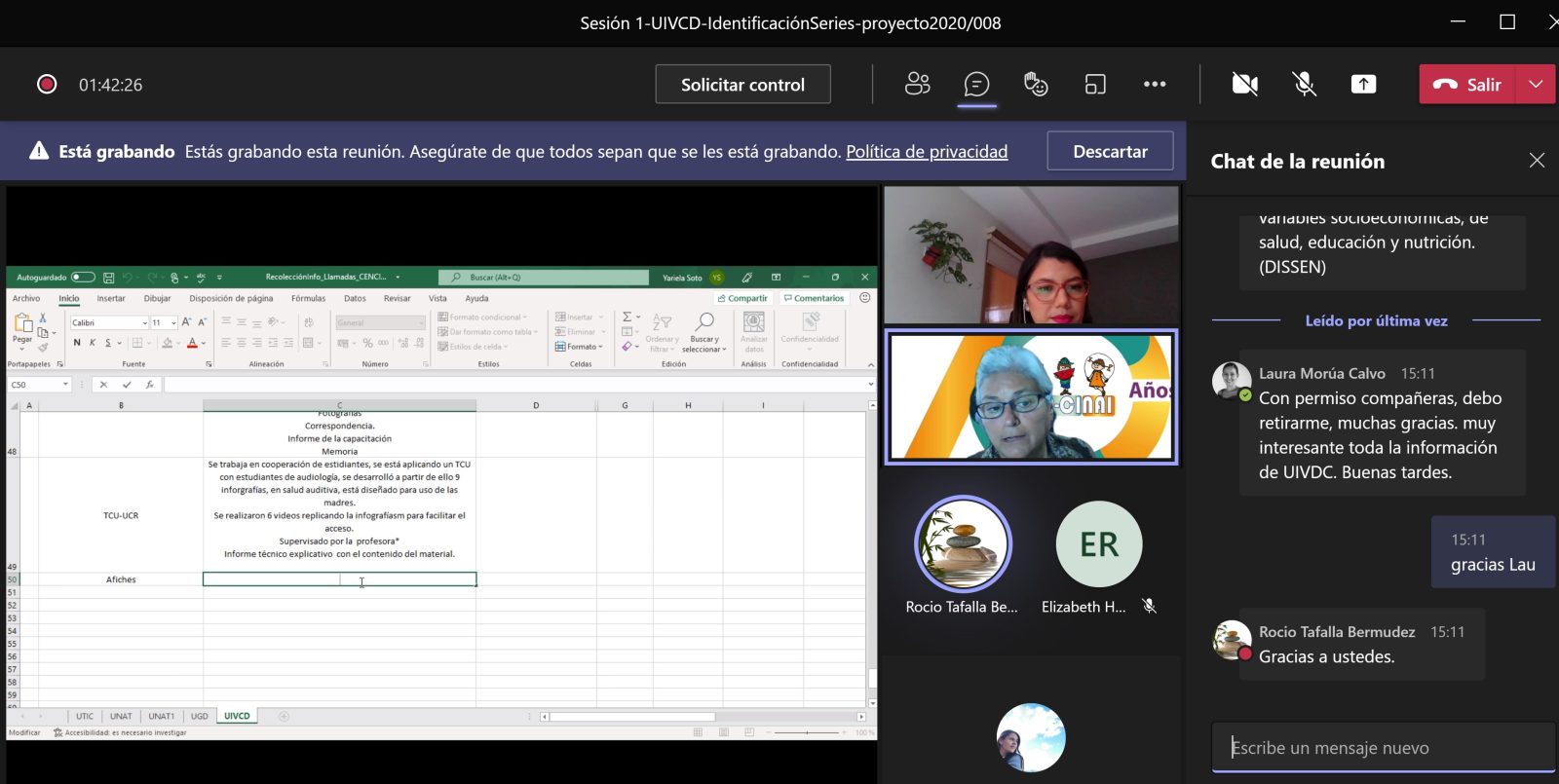Close the meeting chat panel

[1537, 161]
